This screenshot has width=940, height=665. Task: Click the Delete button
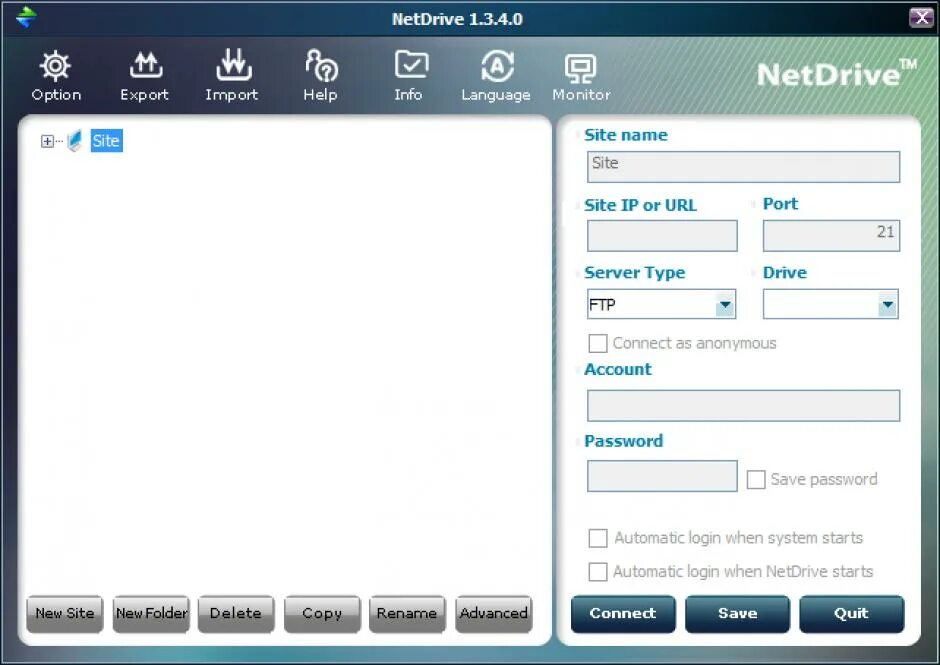click(x=236, y=613)
